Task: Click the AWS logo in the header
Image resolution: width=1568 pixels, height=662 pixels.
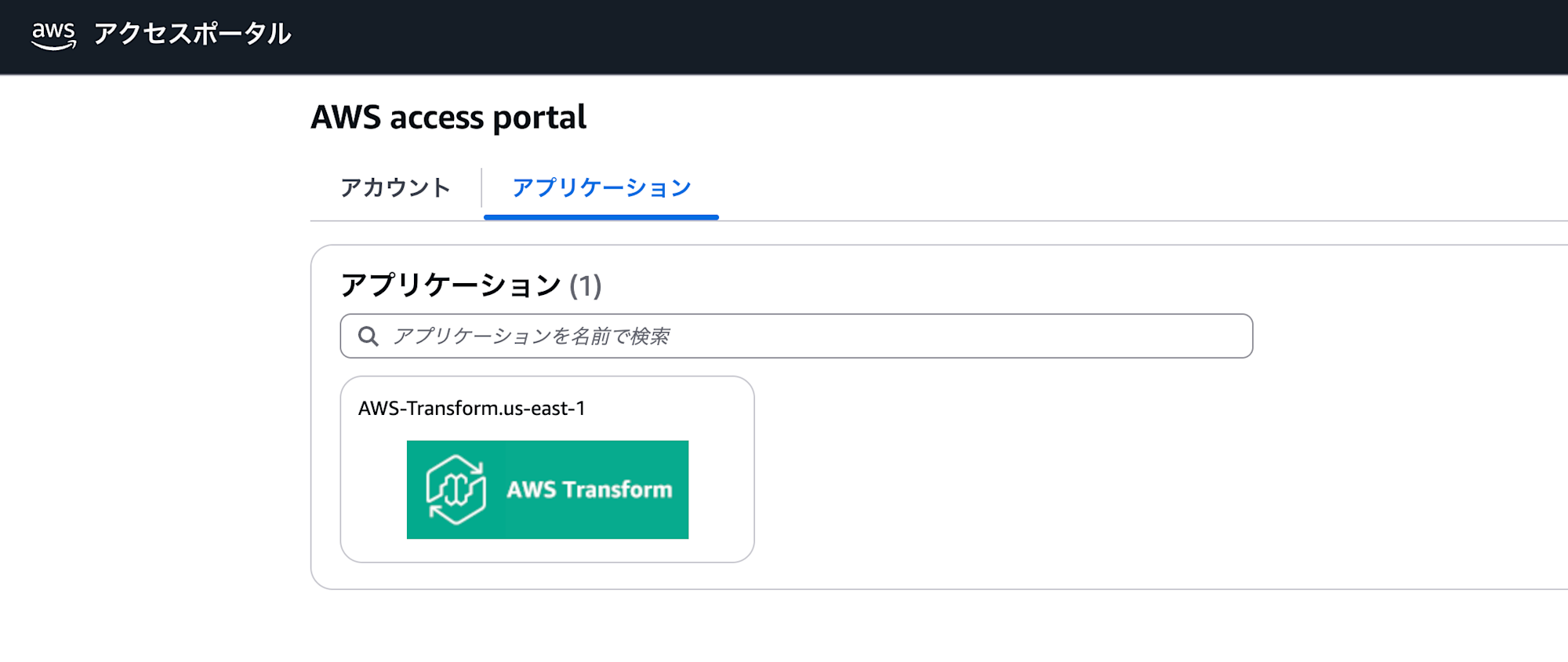Action: (53, 35)
